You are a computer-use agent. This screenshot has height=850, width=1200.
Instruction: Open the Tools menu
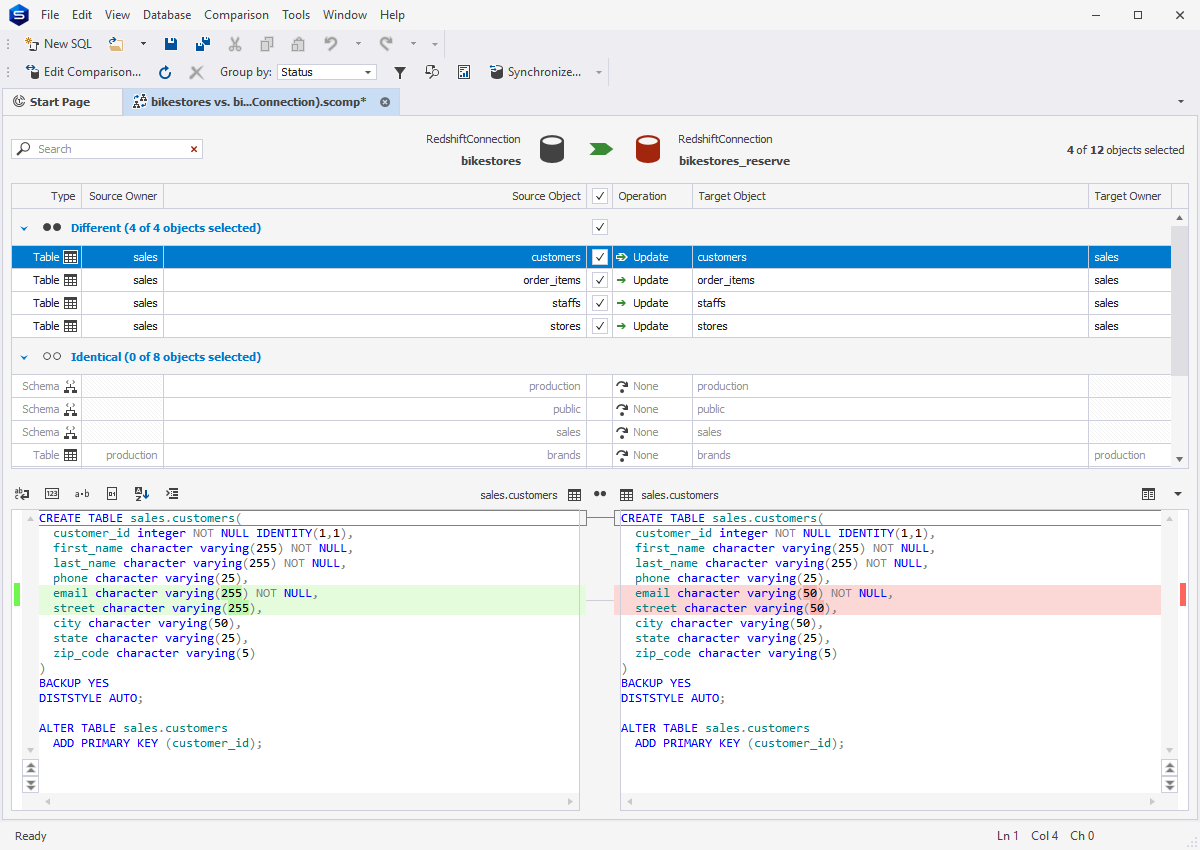tap(296, 15)
